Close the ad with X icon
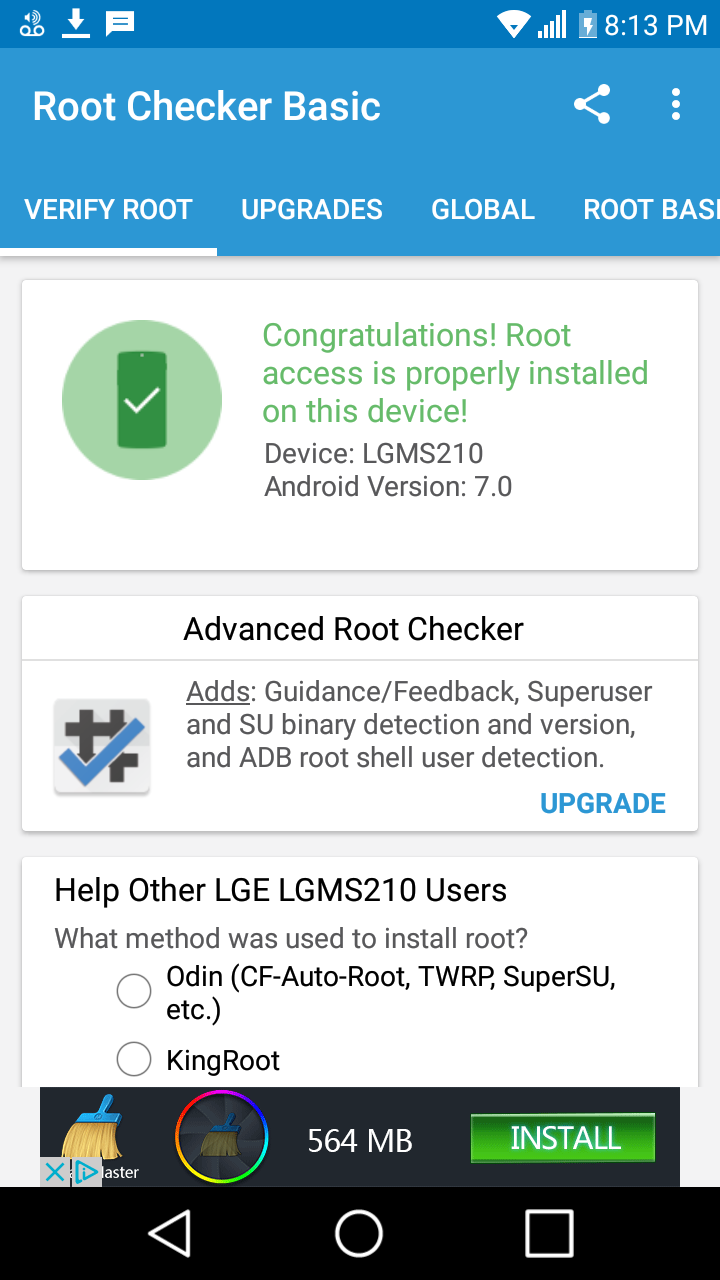 coord(55,1172)
